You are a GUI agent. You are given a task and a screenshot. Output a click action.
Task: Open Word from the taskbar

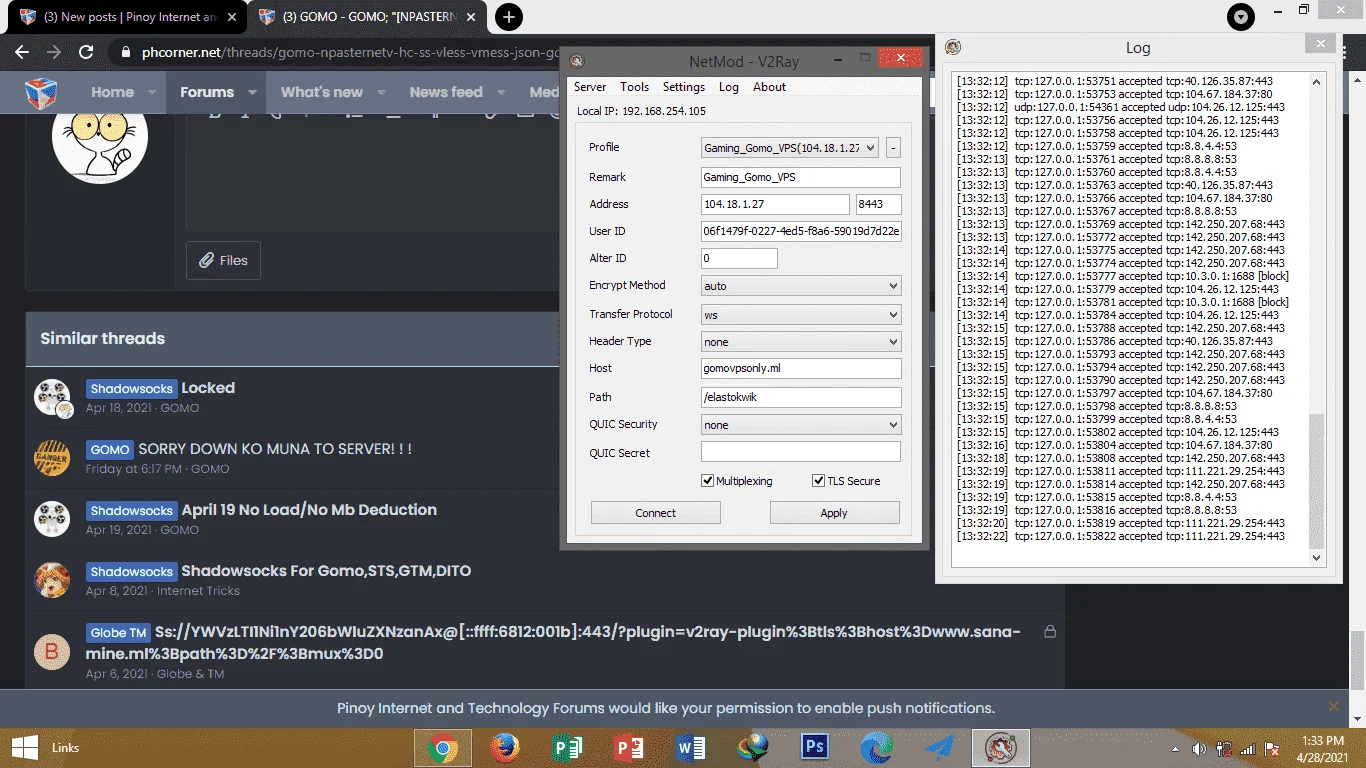tap(691, 747)
